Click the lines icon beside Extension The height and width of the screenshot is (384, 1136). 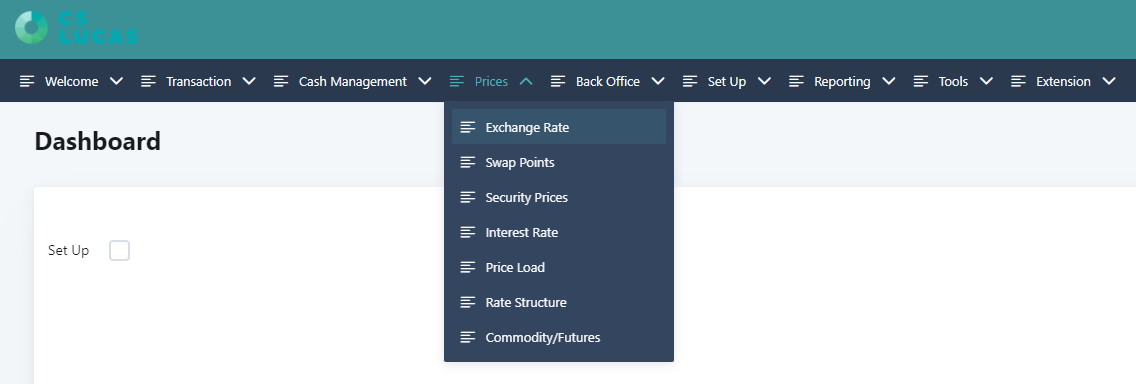(x=1019, y=81)
